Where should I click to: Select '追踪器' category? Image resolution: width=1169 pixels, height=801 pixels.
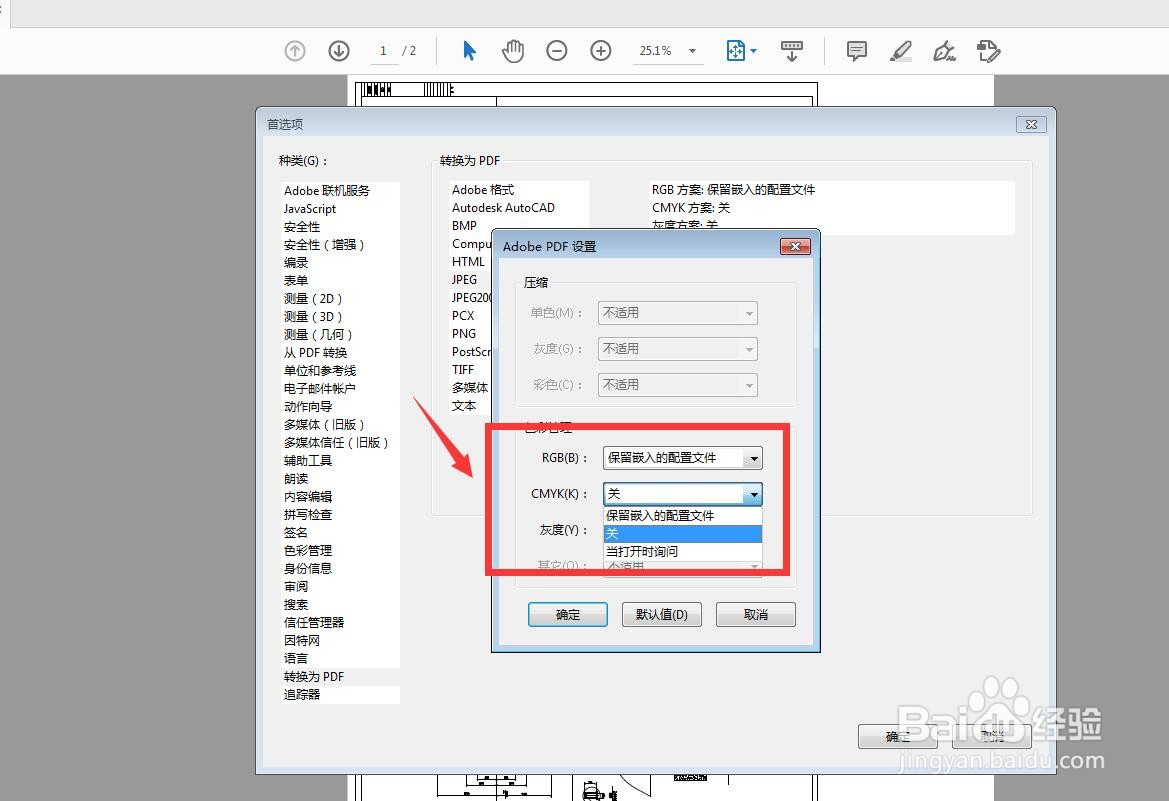302,694
